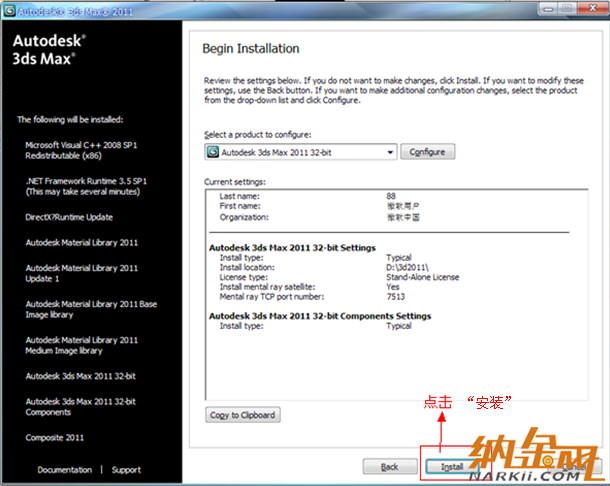Maximize the installer window
610x486 pixels.
point(565,8)
